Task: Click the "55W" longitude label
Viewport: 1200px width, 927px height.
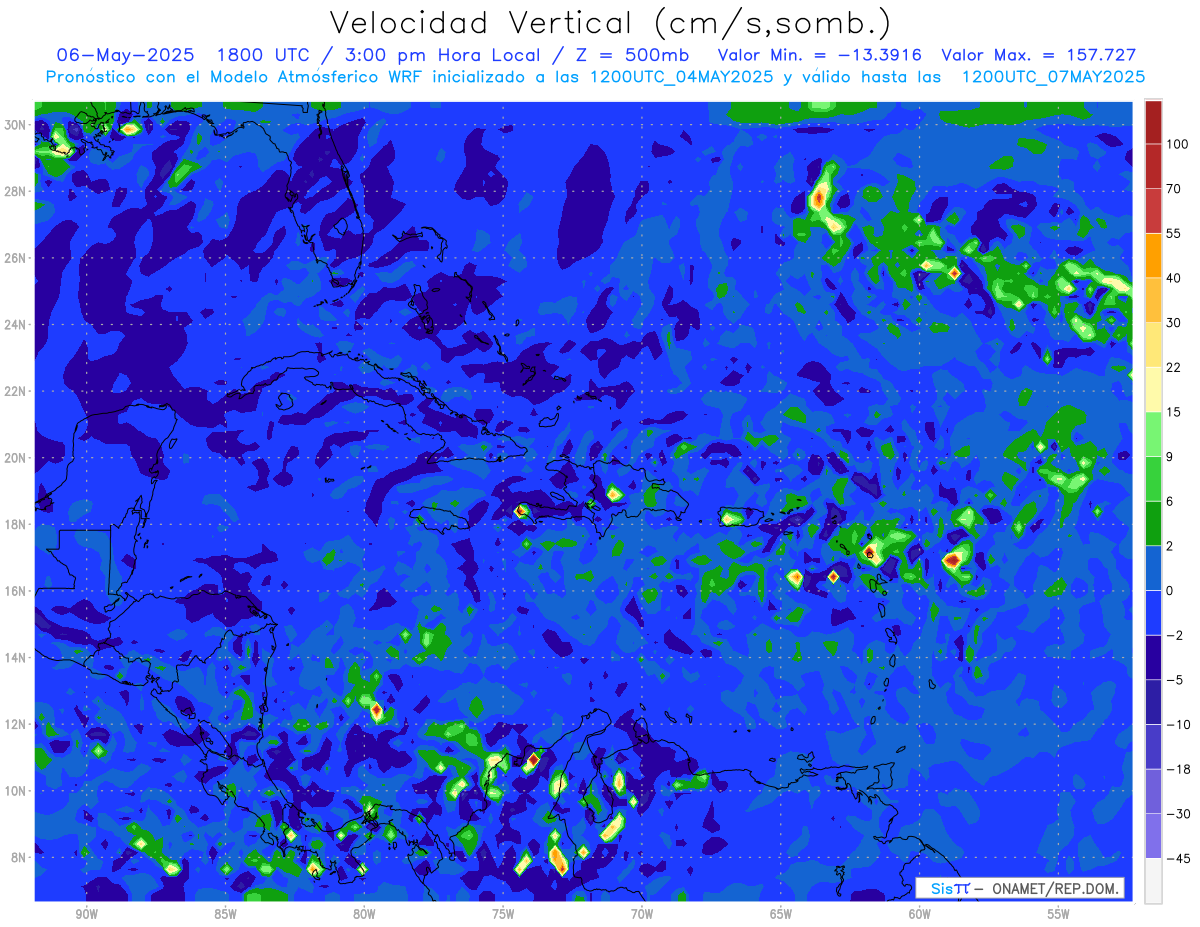Action: (x=1058, y=914)
